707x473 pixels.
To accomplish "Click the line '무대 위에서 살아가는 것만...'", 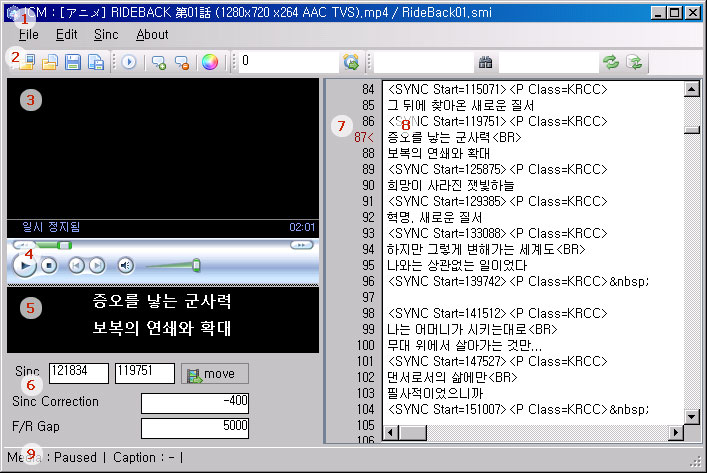I will pos(464,345).
